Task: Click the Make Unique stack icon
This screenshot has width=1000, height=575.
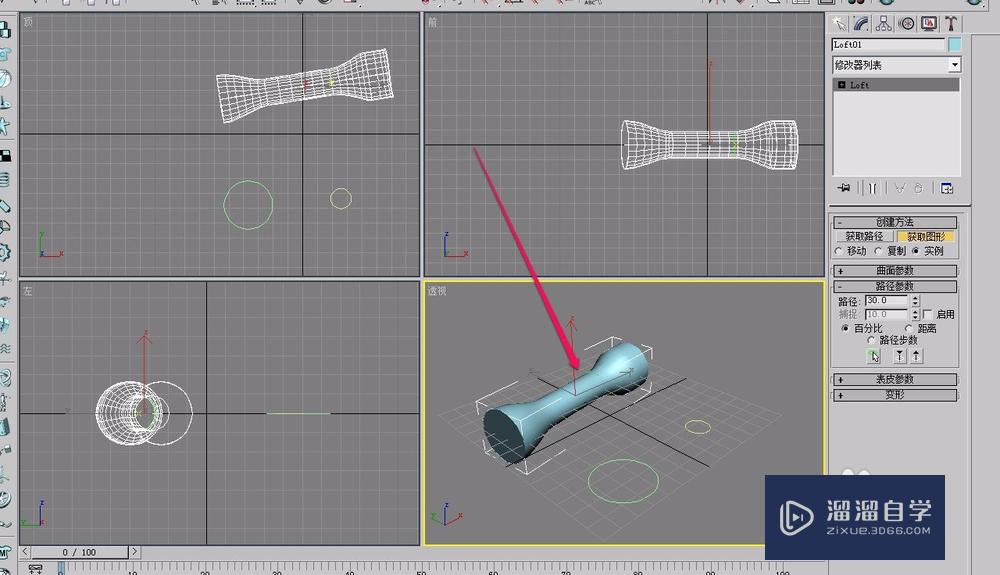Action: pyautogui.click(x=900, y=188)
